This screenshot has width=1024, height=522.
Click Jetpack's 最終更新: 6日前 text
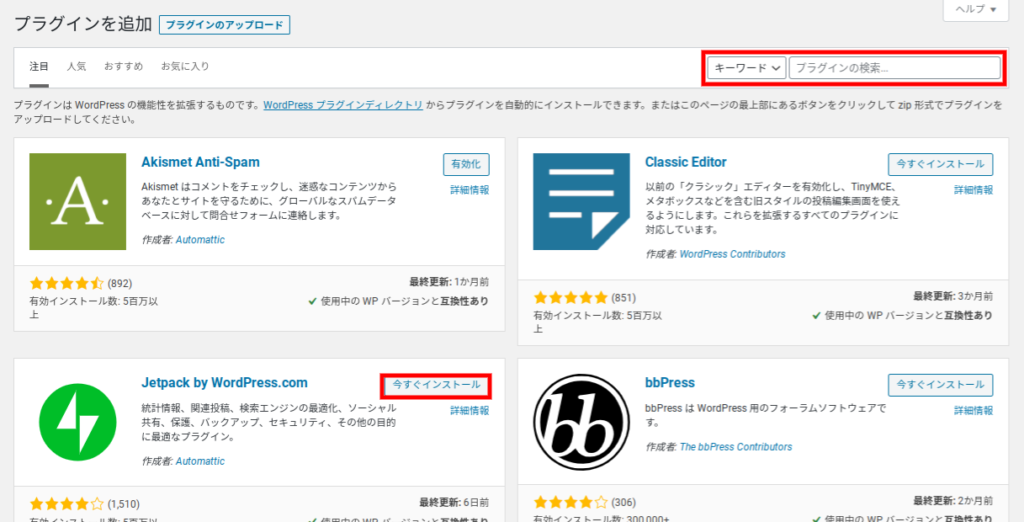pyautogui.click(x=454, y=503)
